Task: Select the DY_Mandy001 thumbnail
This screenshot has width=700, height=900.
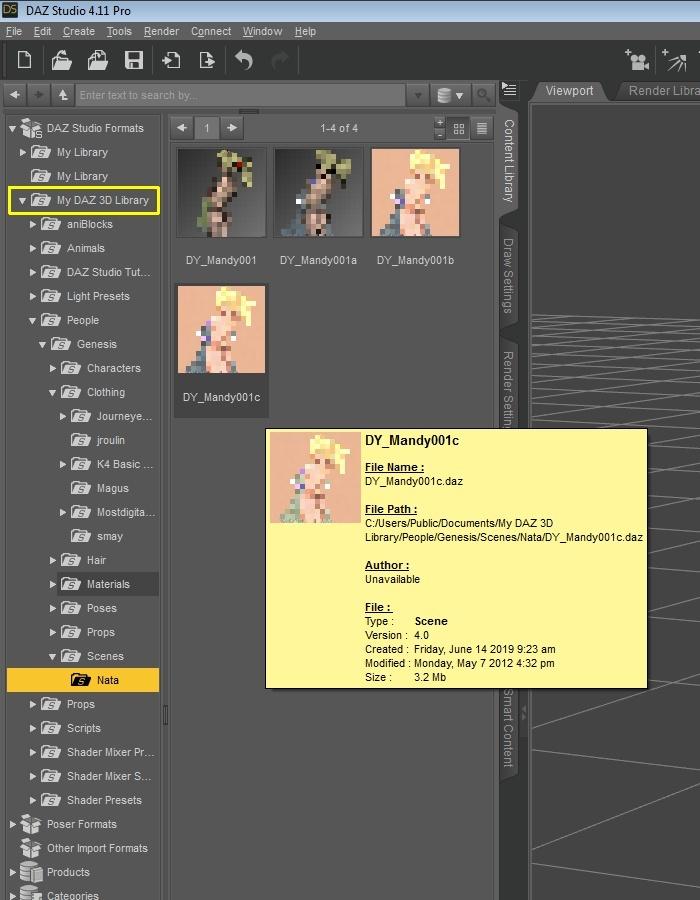Action: (221, 193)
